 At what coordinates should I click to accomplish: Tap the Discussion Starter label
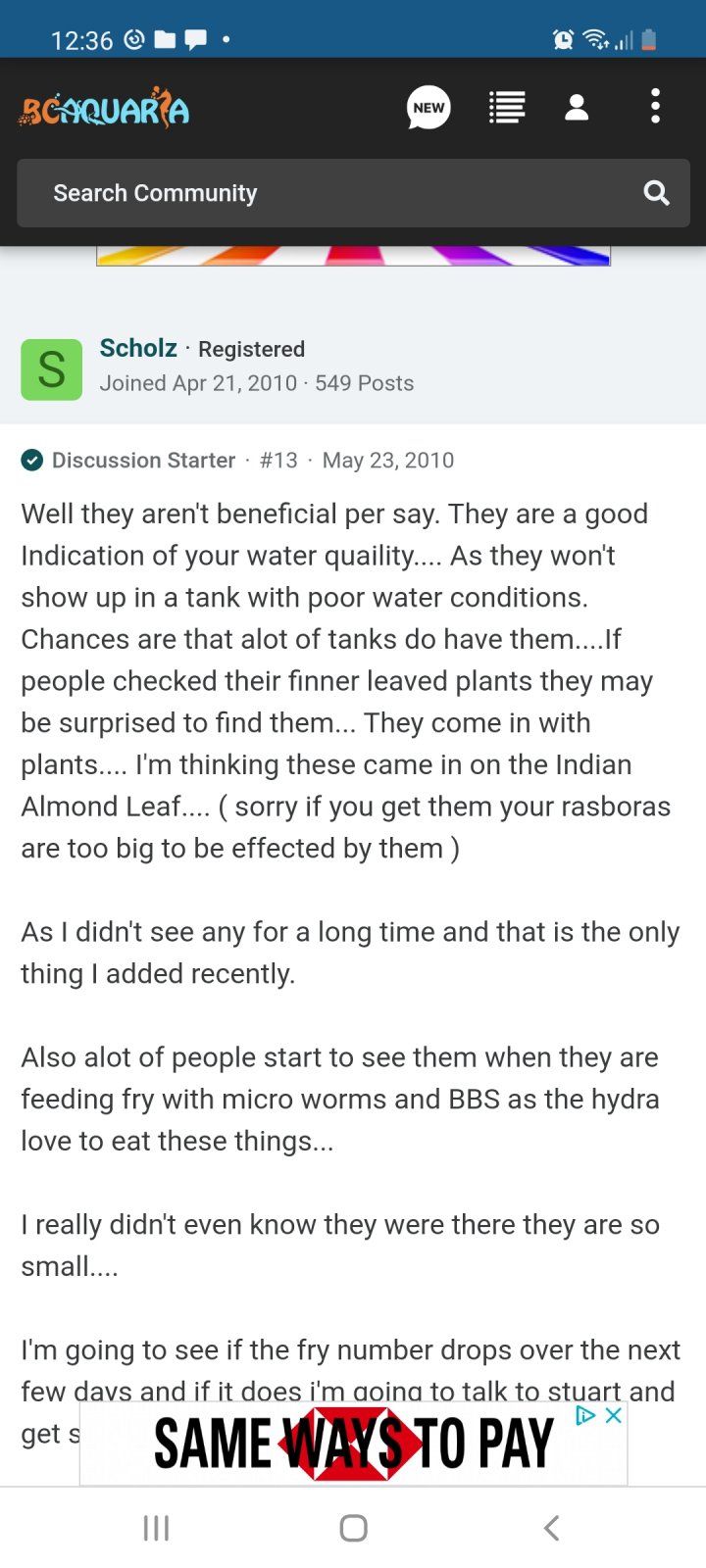pos(143,461)
